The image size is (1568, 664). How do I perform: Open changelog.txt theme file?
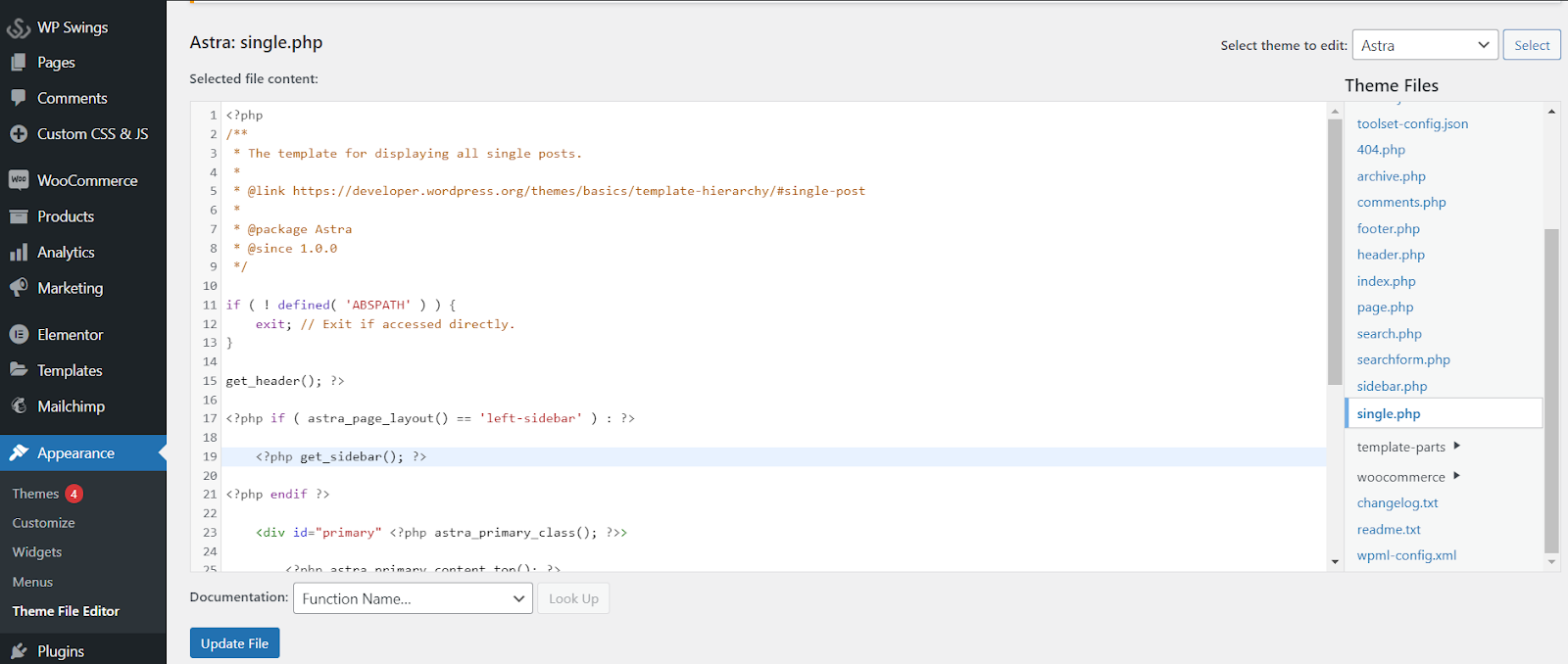coord(1397,503)
